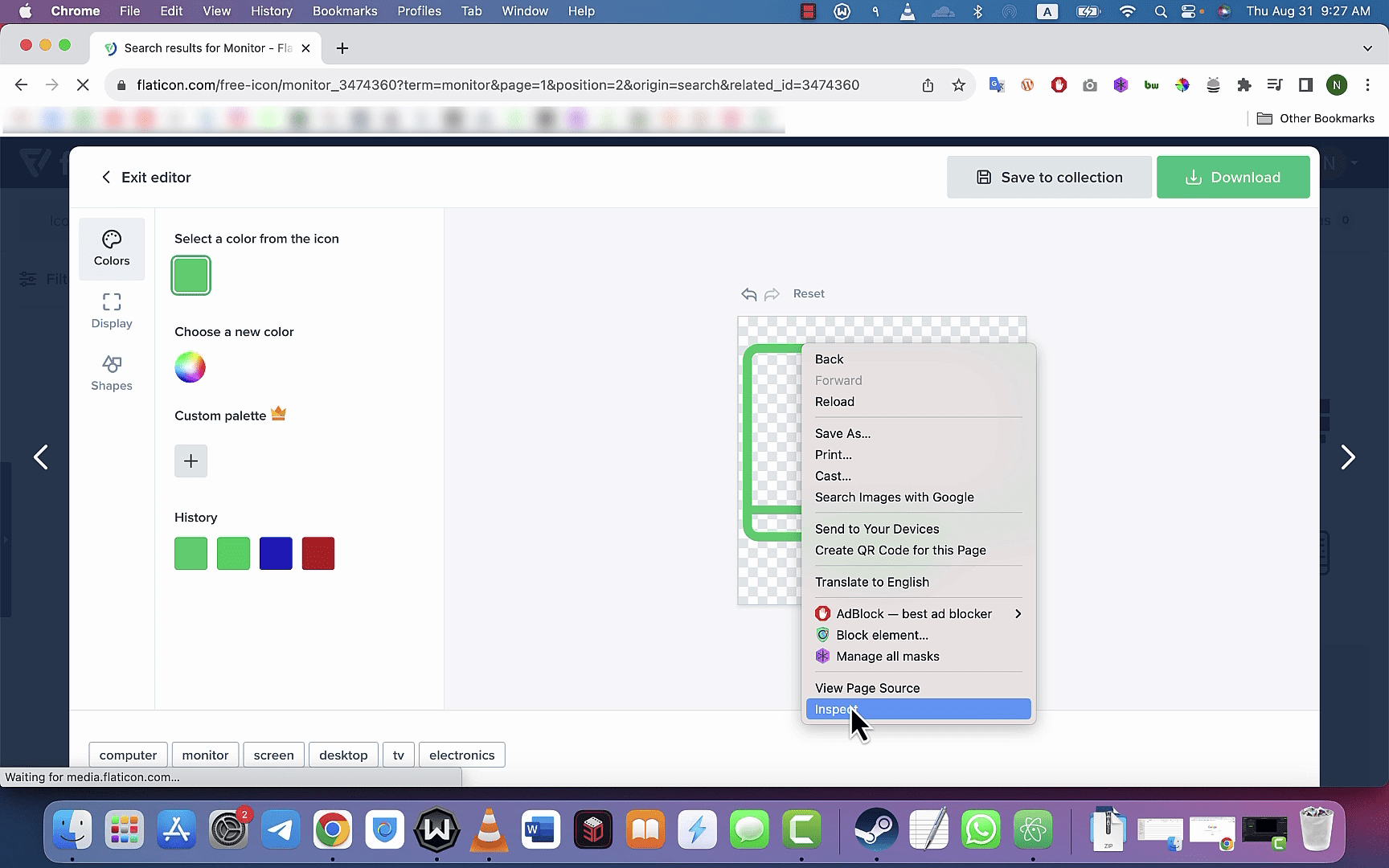Add a color to Custom palette
Image resolution: width=1389 pixels, height=868 pixels.
coord(191,461)
